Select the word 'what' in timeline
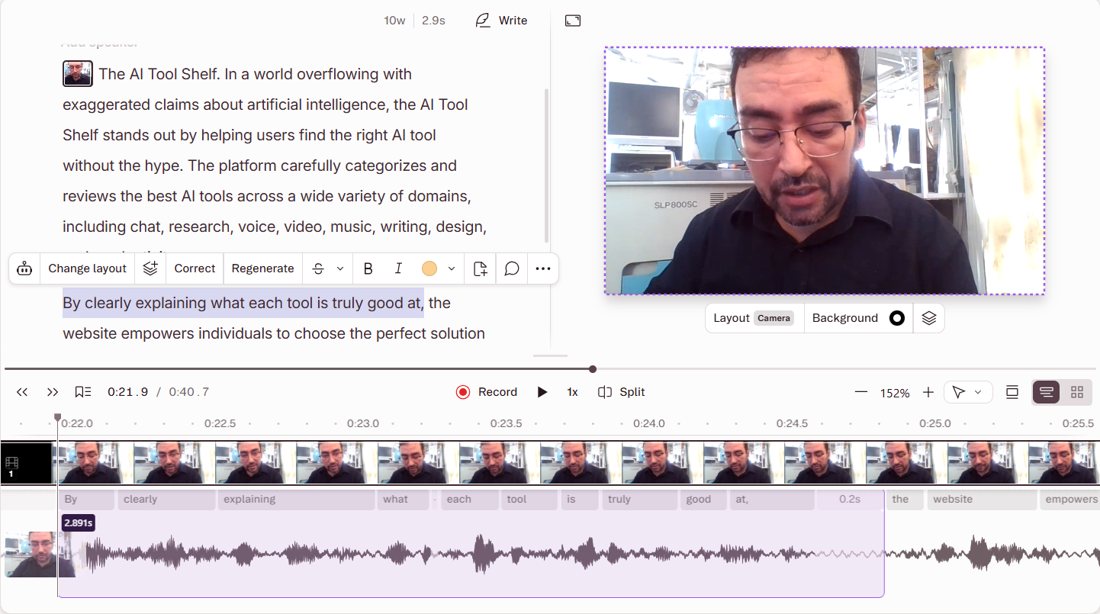Viewport: 1100px width, 614px height. (x=403, y=499)
